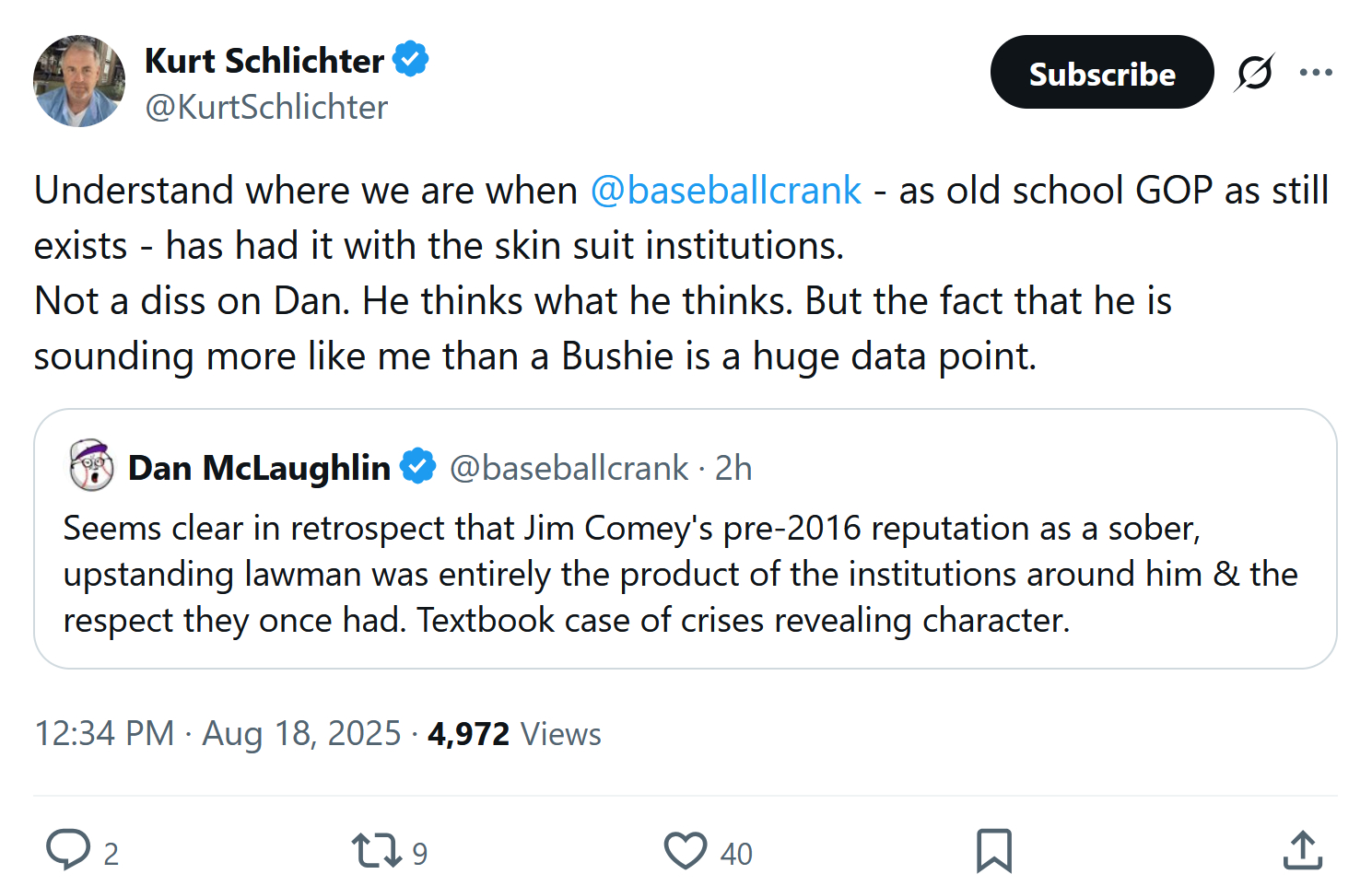Screen dimensions: 1372x886
Task: Click Dan McLaughlin's verified checkmark badge
Action: coord(418,467)
